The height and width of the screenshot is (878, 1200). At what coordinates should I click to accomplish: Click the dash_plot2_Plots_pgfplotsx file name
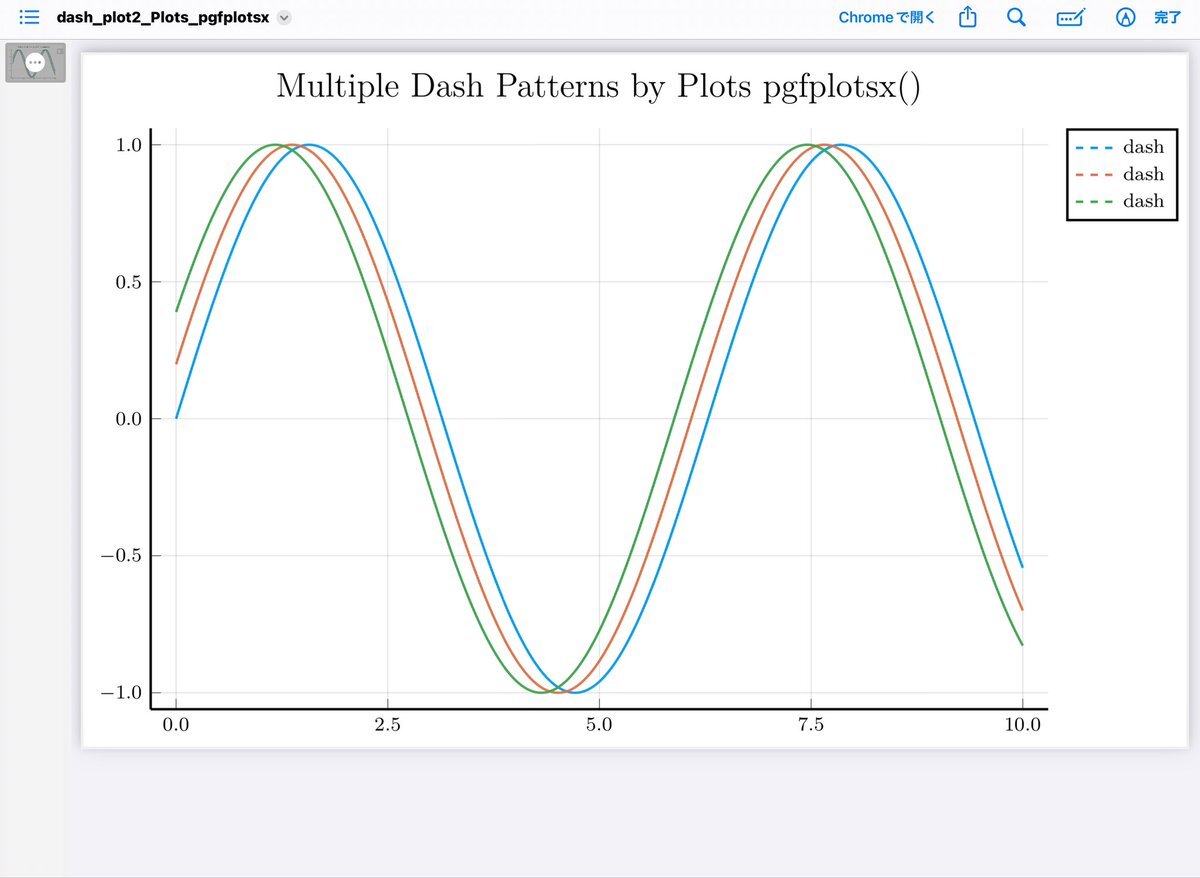pyautogui.click(x=162, y=18)
